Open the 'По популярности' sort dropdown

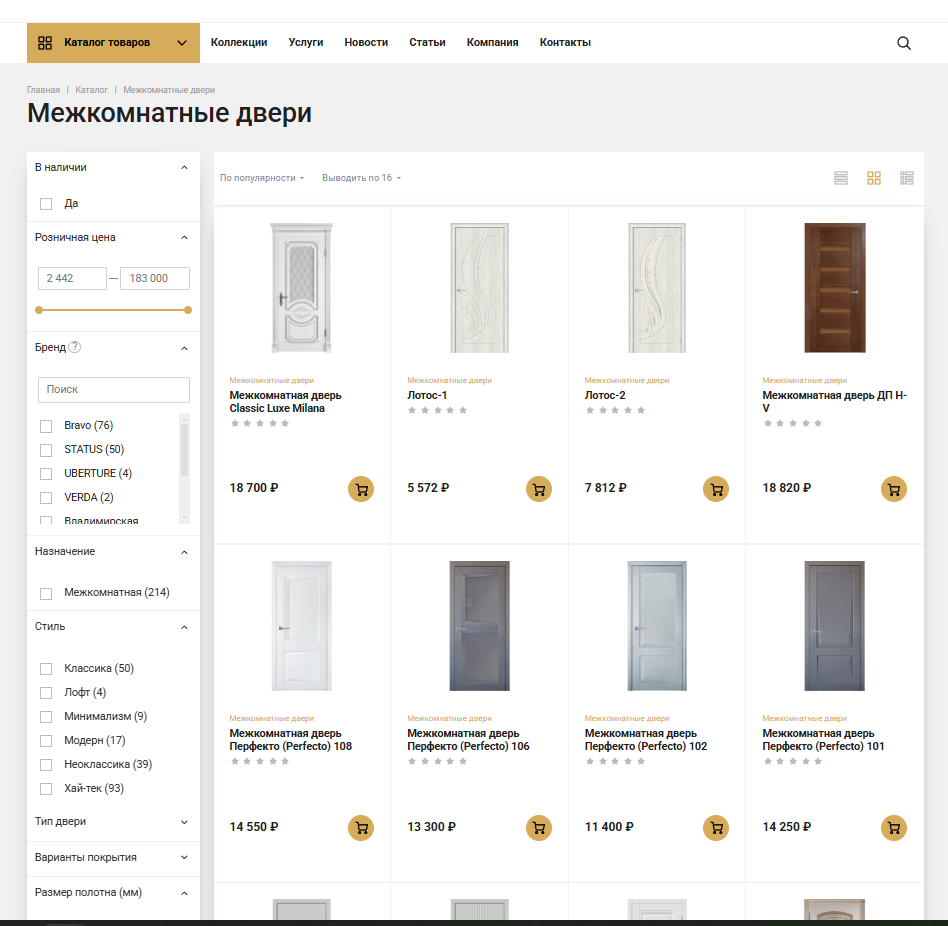tap(261, 178)
